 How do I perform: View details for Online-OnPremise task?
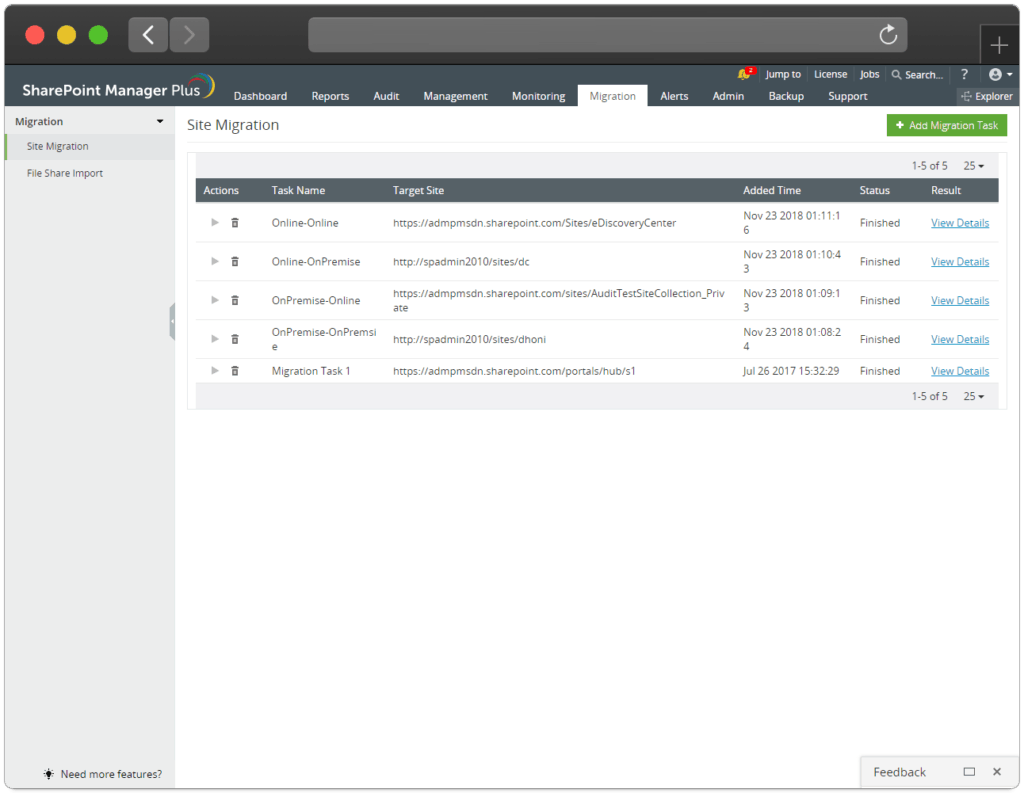960,261
